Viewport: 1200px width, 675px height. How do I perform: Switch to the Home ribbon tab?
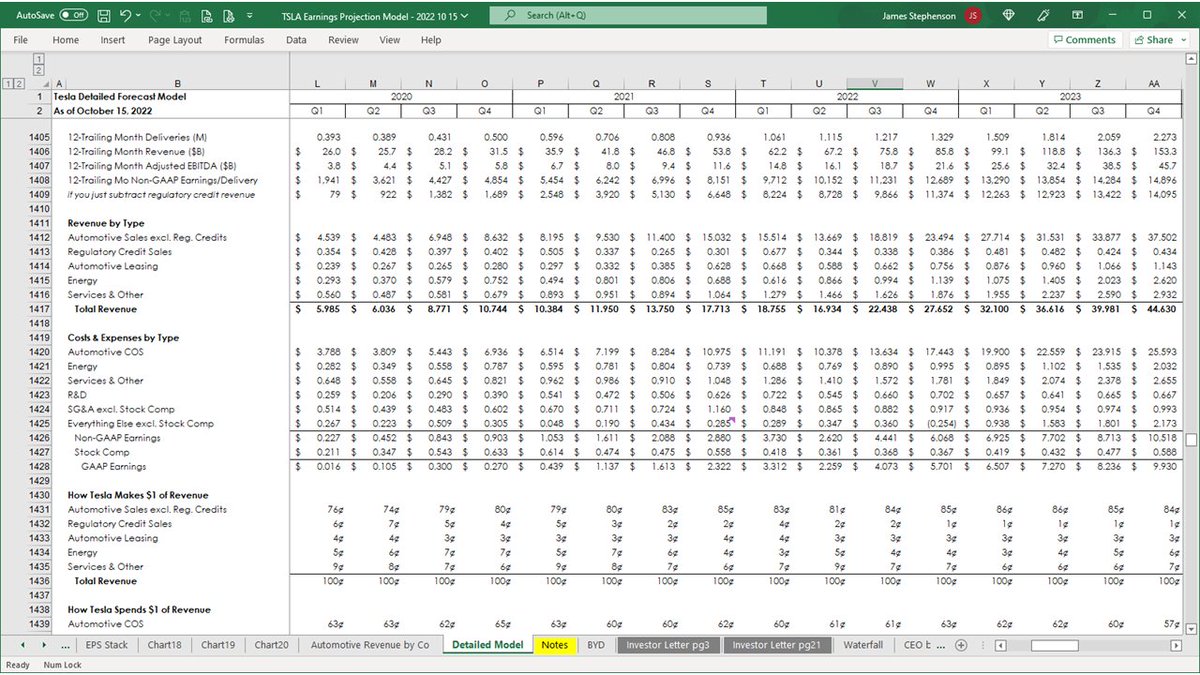click(65, 40)
